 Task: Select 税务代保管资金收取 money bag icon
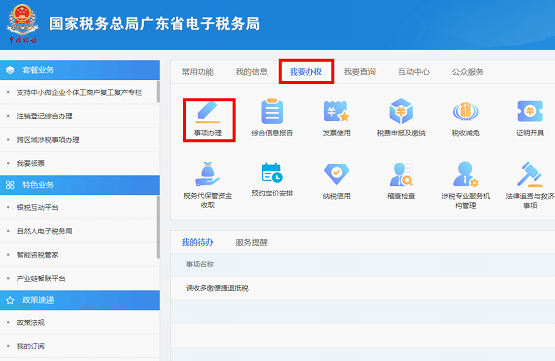208,174
